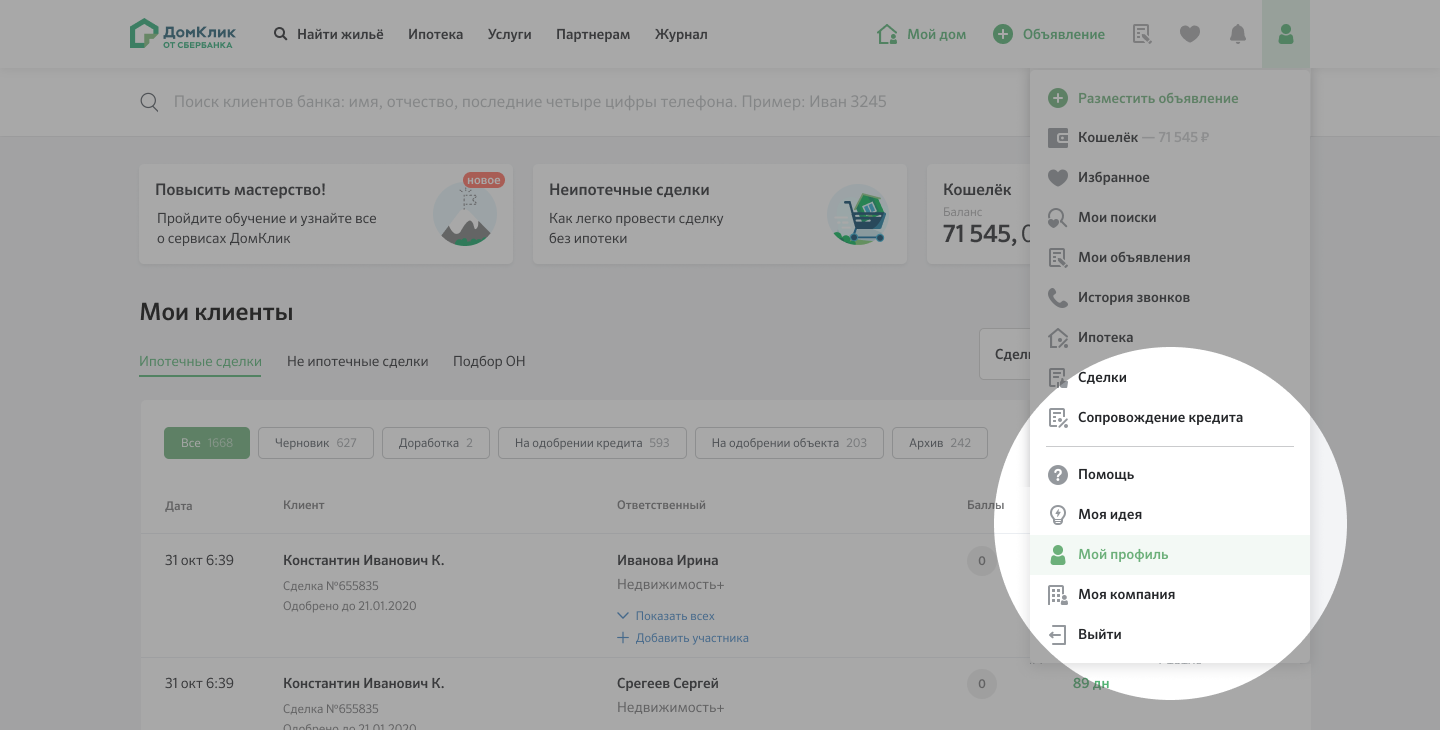Click the exit icon by Выйти
Image resolution: width=1440 pixels, height=730 pixels.
tap(1057, 635)
